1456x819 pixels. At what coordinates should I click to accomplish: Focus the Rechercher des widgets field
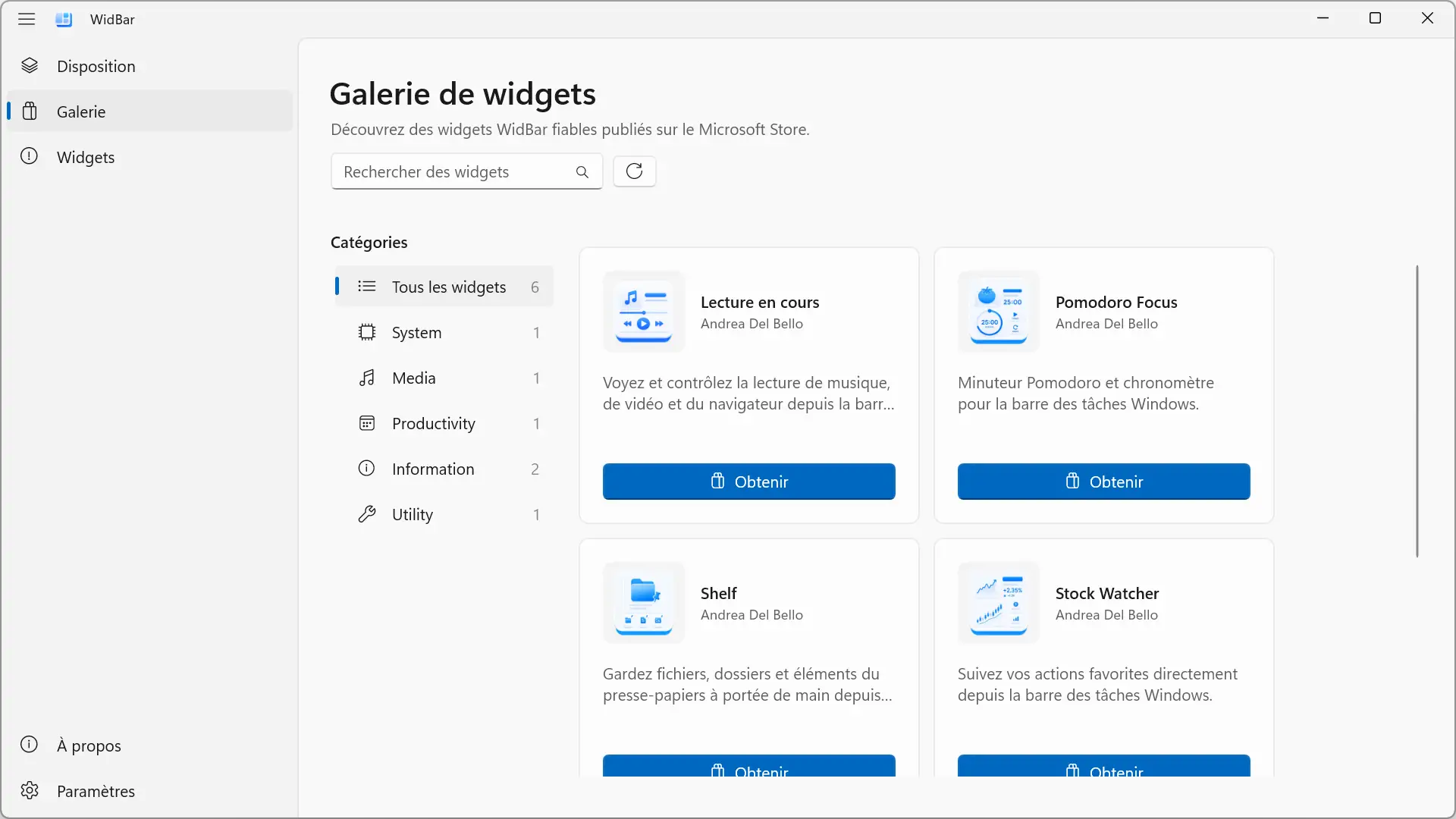tap(466, 171)
